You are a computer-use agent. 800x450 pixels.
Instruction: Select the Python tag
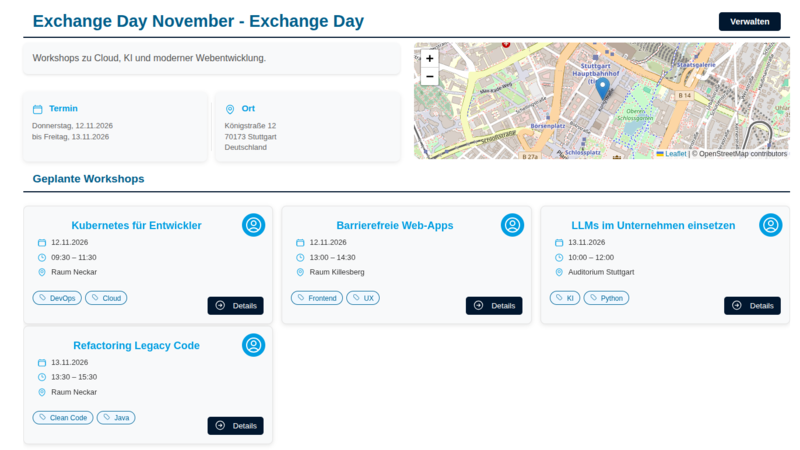click(x=606, y=298)
